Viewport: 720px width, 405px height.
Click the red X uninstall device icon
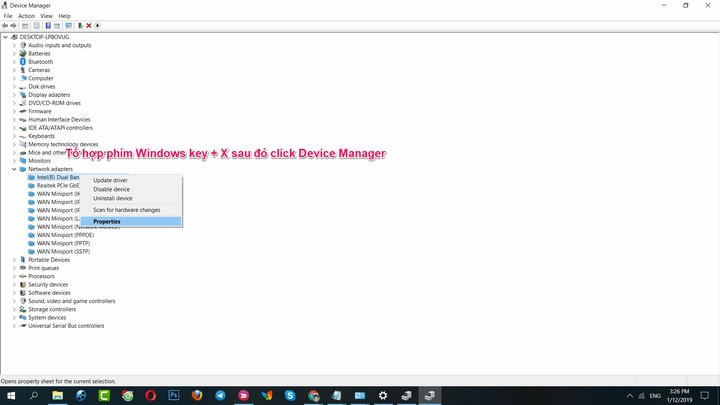[x=89, y=26]
